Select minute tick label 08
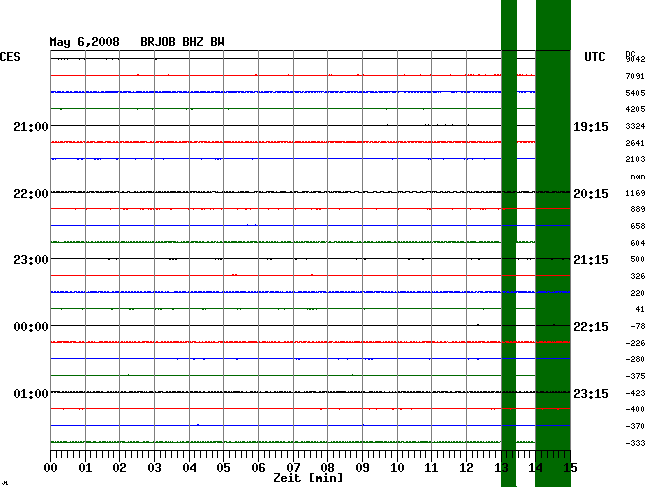 pyautogui.click(x=327, y=468)
